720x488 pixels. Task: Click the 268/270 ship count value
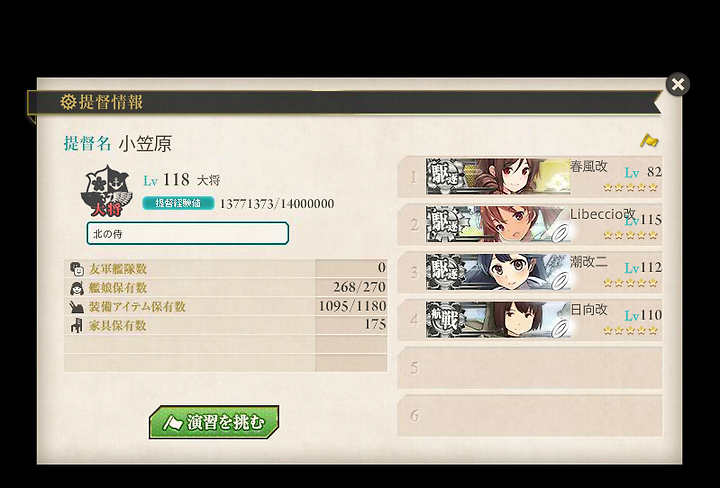click(359, 287)
